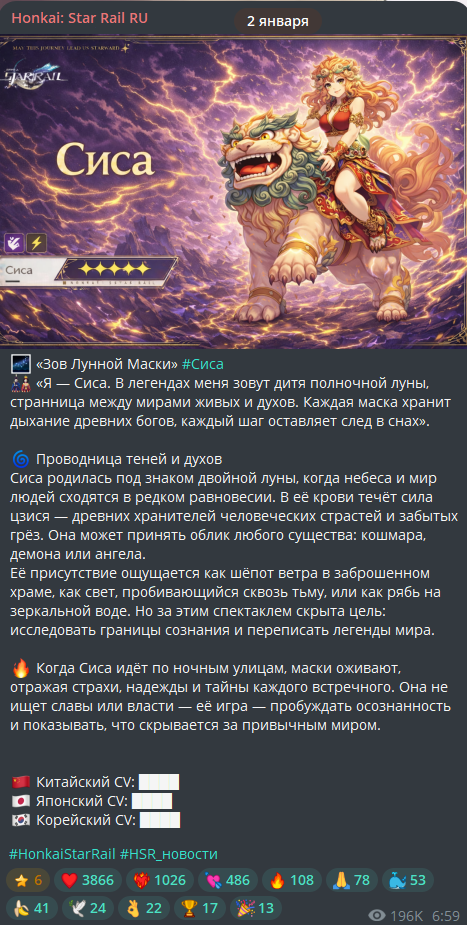React with the heart on fire emoji
Screen dimensions: 467x925
[x=160, y=880]
